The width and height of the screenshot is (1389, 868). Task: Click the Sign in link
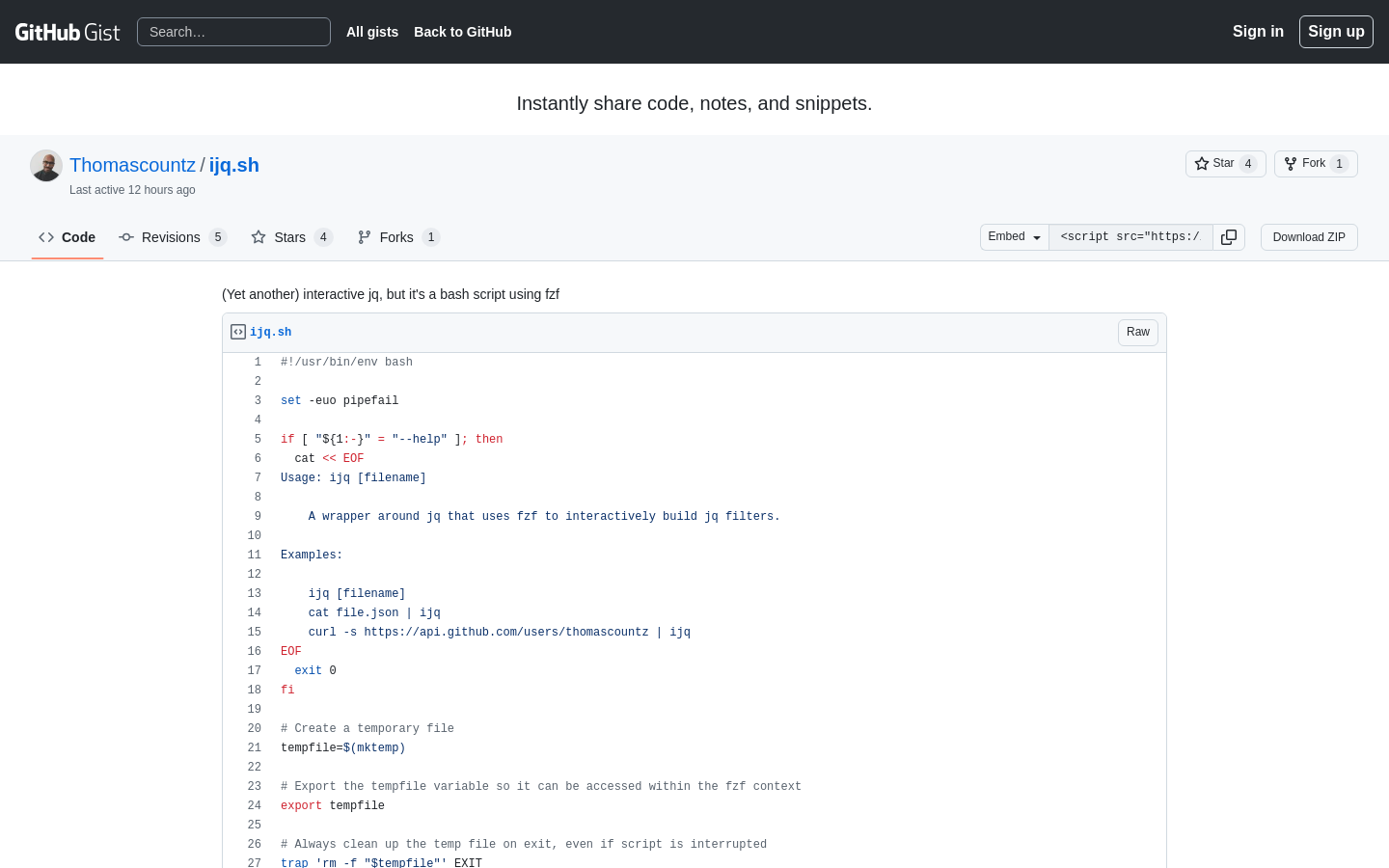click(x=1258, y=32)
